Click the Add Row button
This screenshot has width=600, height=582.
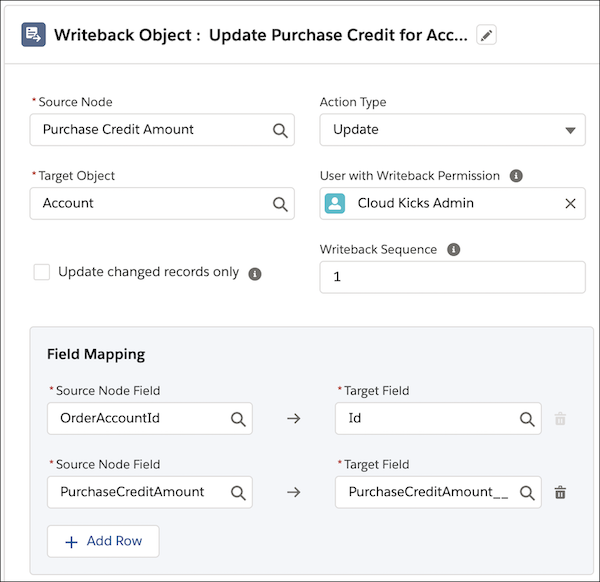click(103, 541)
